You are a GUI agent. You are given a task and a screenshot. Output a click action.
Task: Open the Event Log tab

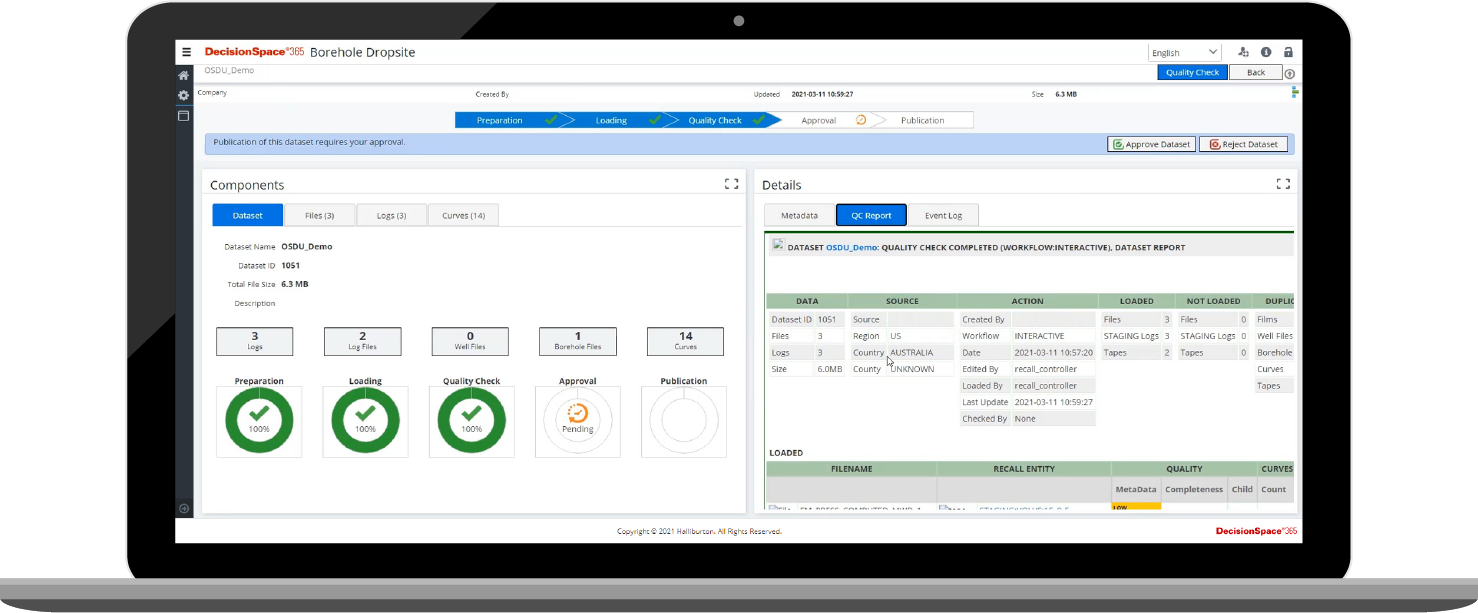[x=943, y=215]
